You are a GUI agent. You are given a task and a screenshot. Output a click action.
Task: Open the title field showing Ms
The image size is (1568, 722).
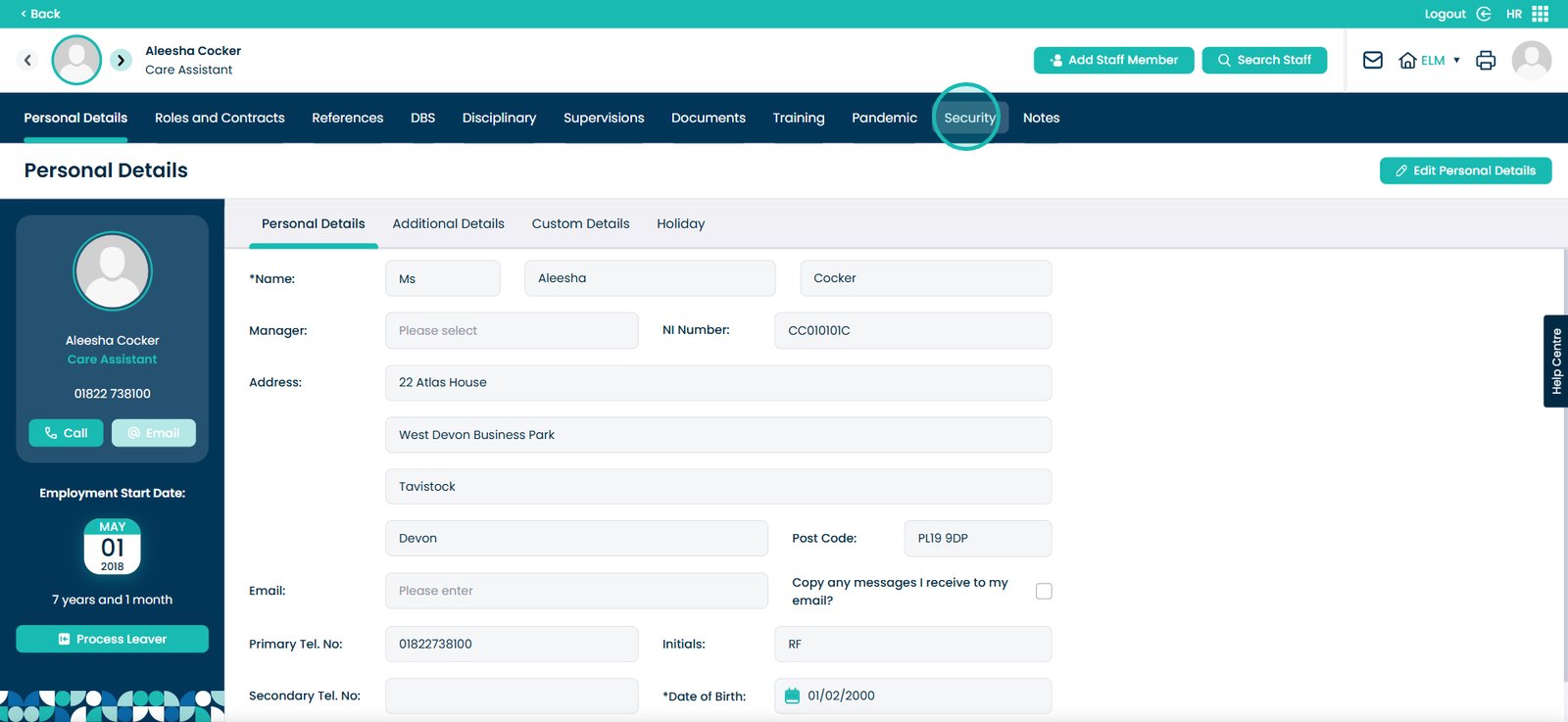tap(442, 278)
